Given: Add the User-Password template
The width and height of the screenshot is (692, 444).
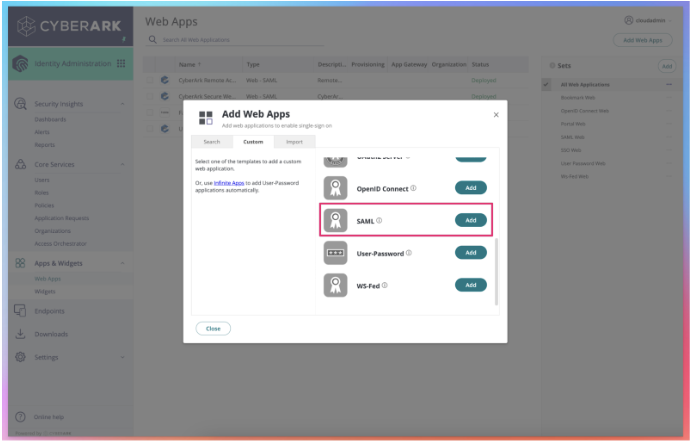Looking at the screenshot, I should pos(471,252).
